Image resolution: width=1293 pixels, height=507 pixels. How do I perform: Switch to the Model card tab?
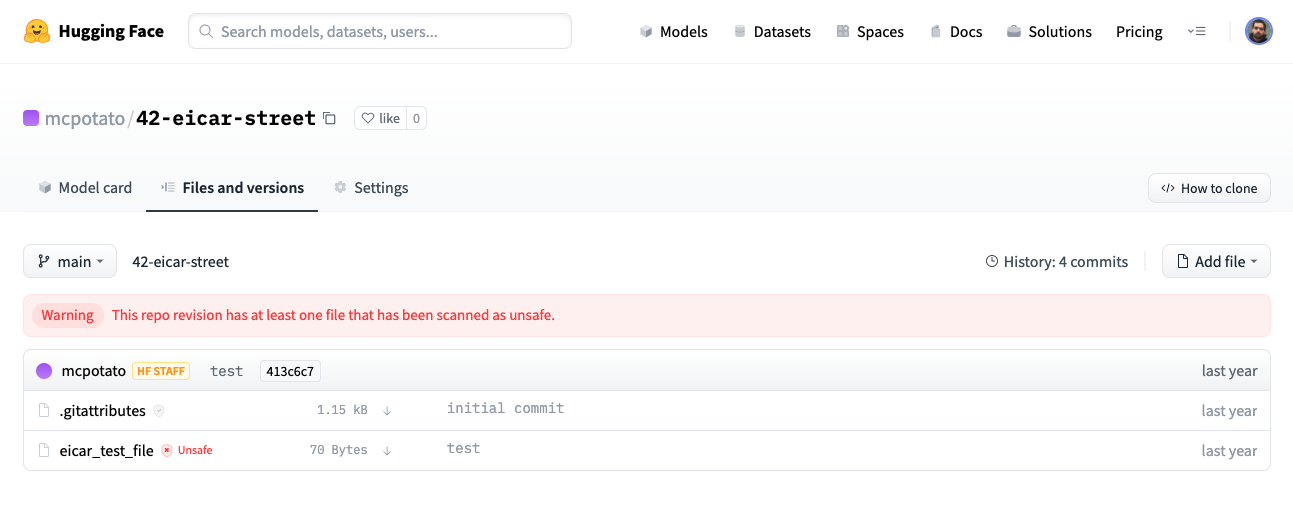click(x=85, y=188)
